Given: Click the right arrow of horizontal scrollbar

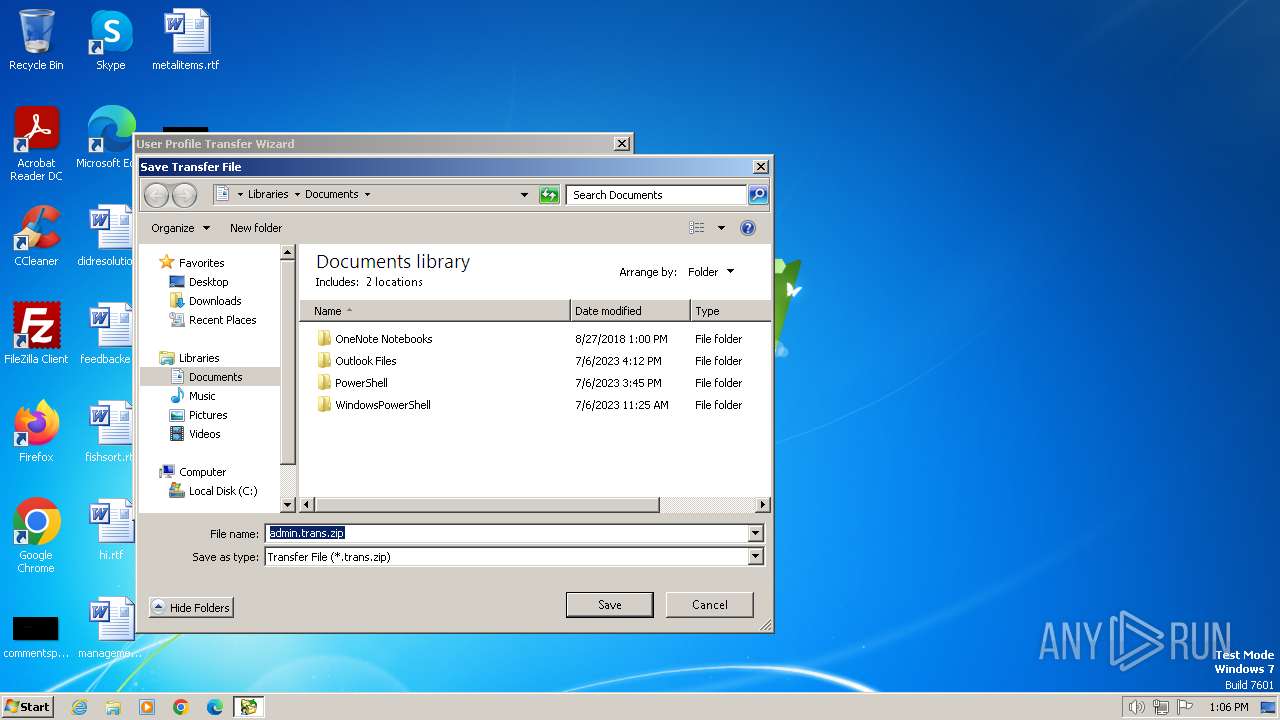Looking at the screenshot, I should (763, 505).
